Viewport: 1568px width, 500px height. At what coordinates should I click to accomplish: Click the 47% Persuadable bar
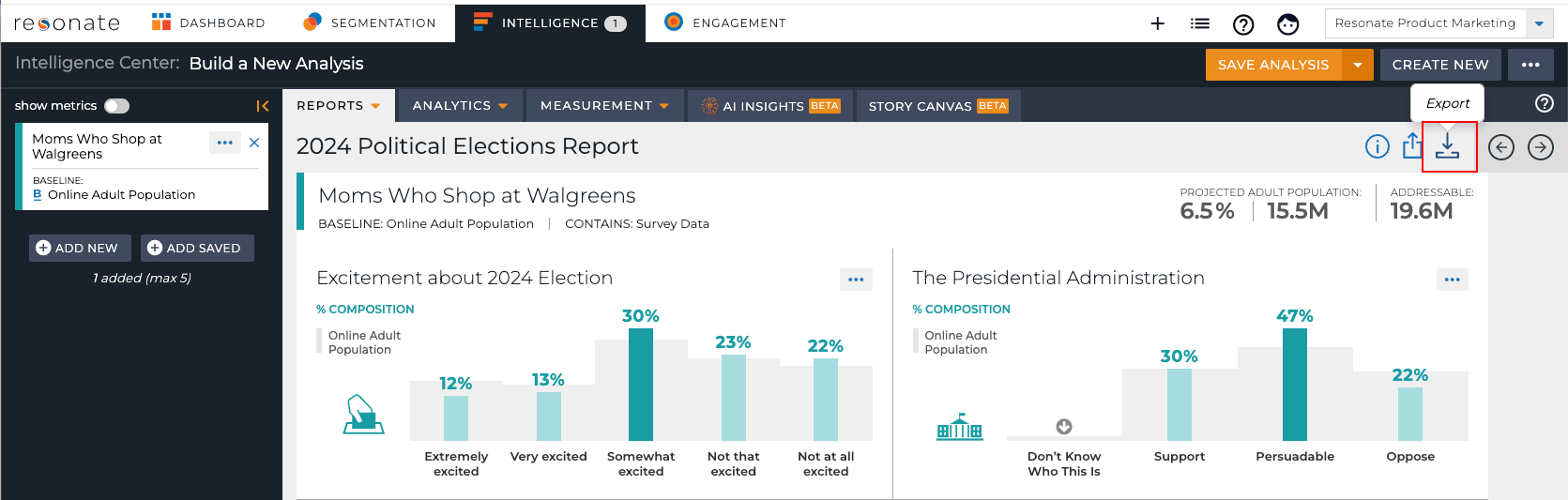(x=1295, y=385)
